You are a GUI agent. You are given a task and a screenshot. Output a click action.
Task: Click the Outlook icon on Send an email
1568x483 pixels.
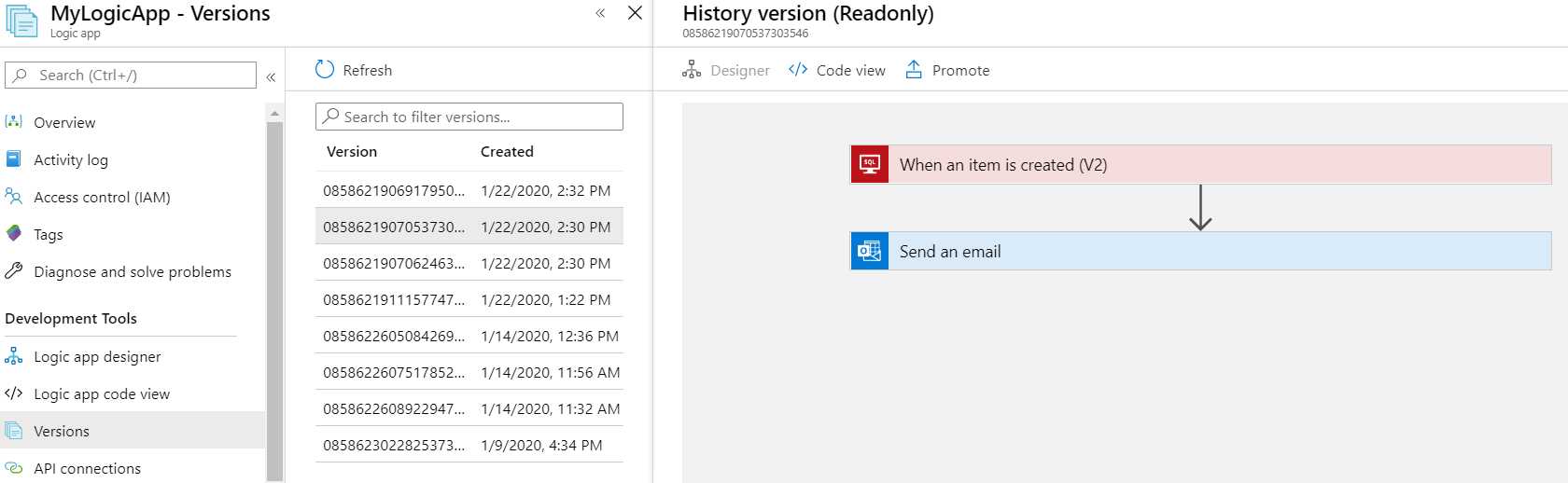[x=870, y=251]
